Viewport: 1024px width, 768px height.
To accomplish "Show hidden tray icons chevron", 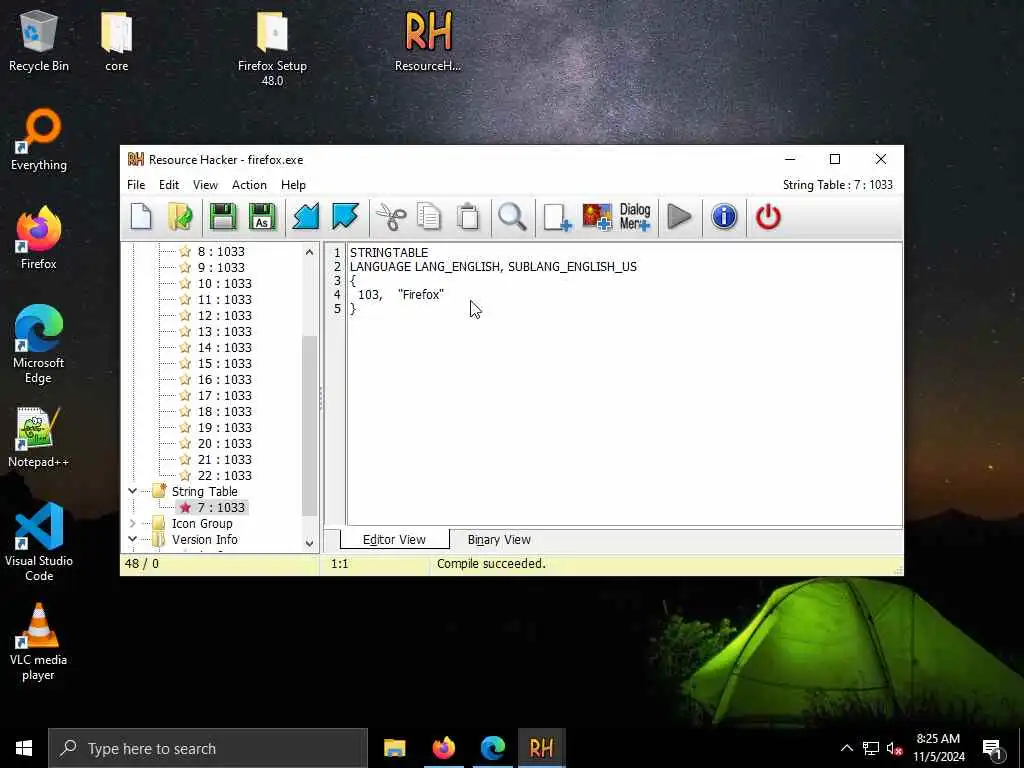I will (846, 748).
